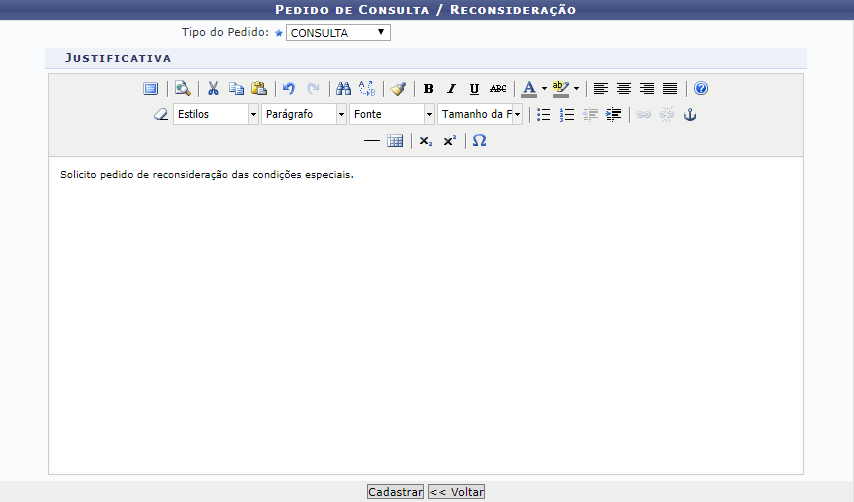Image resolution: width=854 pixels, height=502 pixels.
Task: Toggle italic formatting
Action: tap(451, 89)
